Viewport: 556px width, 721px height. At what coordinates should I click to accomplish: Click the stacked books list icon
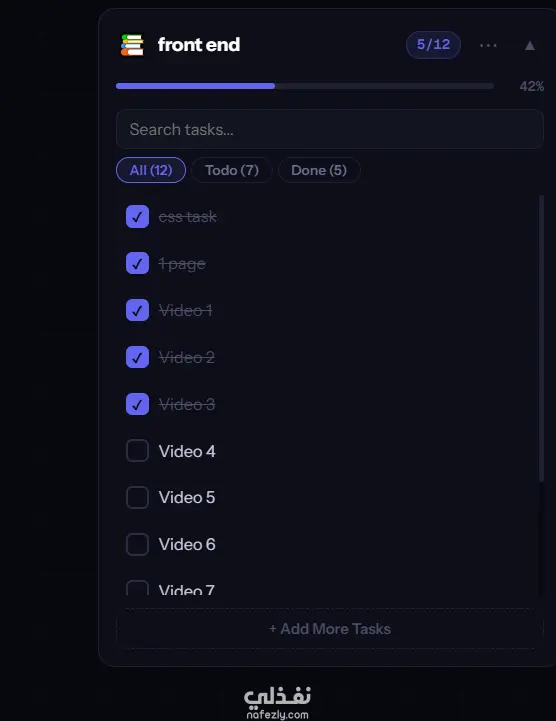(x=132, y=45)
